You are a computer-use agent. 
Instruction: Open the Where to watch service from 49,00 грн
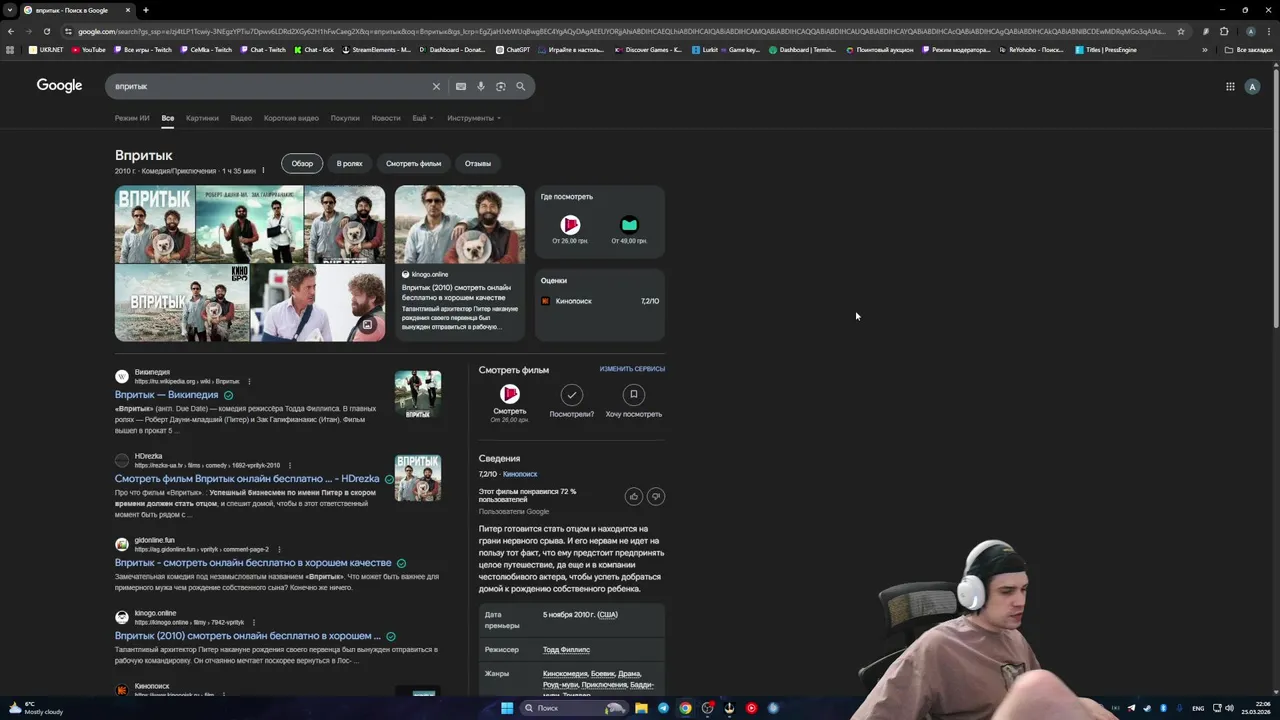pos(629,229)
